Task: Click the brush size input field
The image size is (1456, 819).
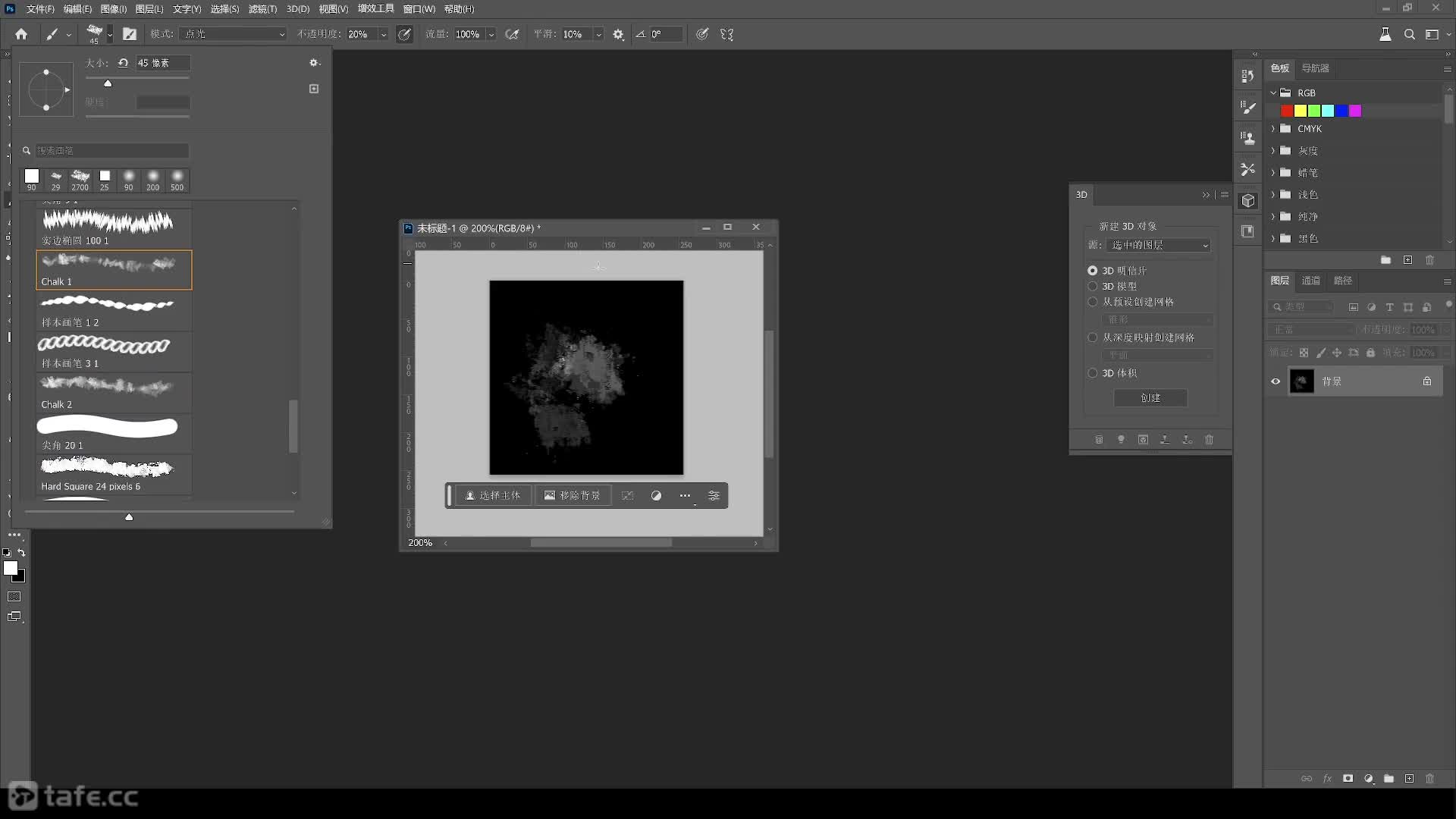Action: coord(162,63)
